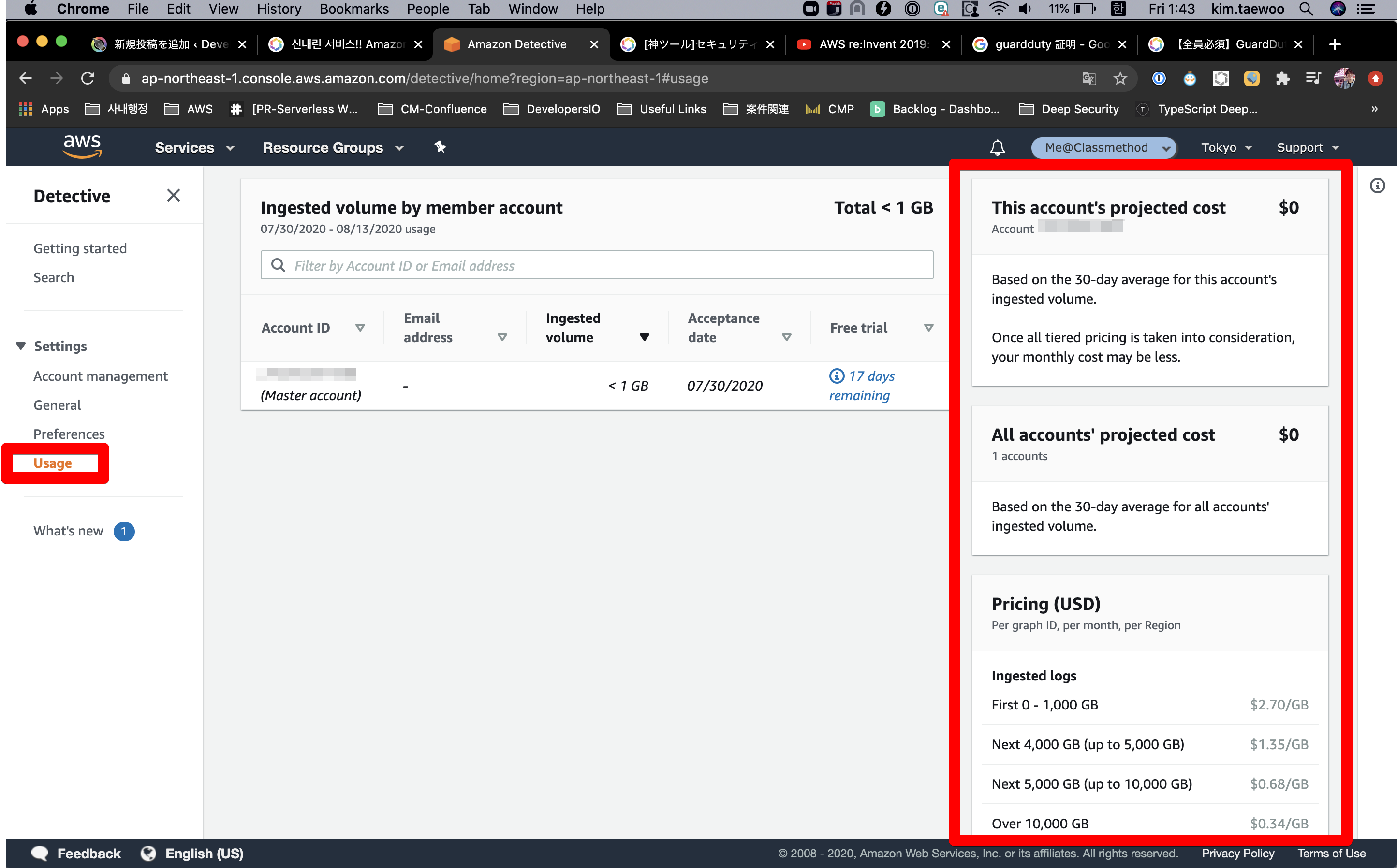Go to Account management settings

tap(101, 376)
